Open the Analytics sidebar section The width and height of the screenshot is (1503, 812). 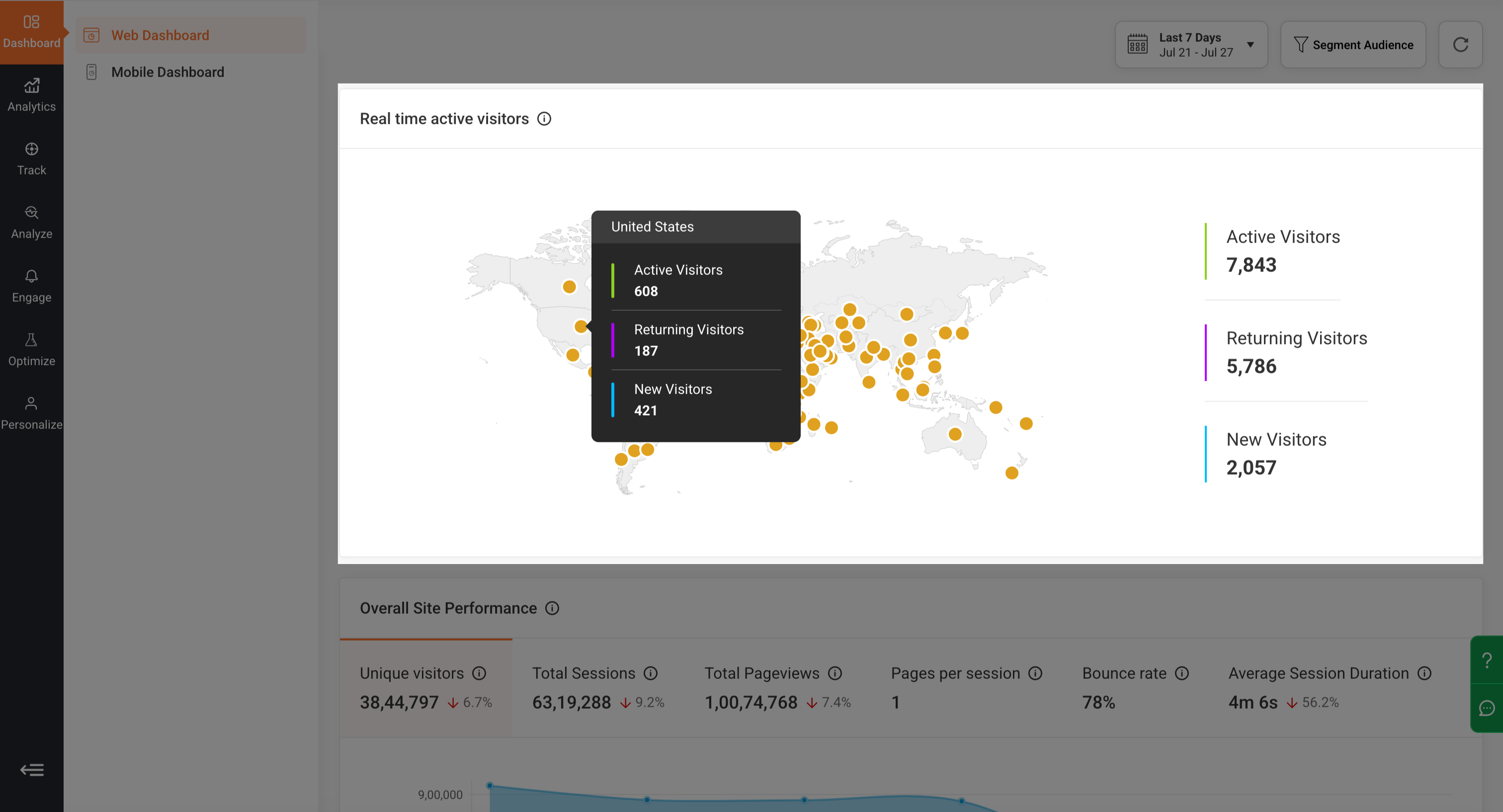click(x=31, y=96)
